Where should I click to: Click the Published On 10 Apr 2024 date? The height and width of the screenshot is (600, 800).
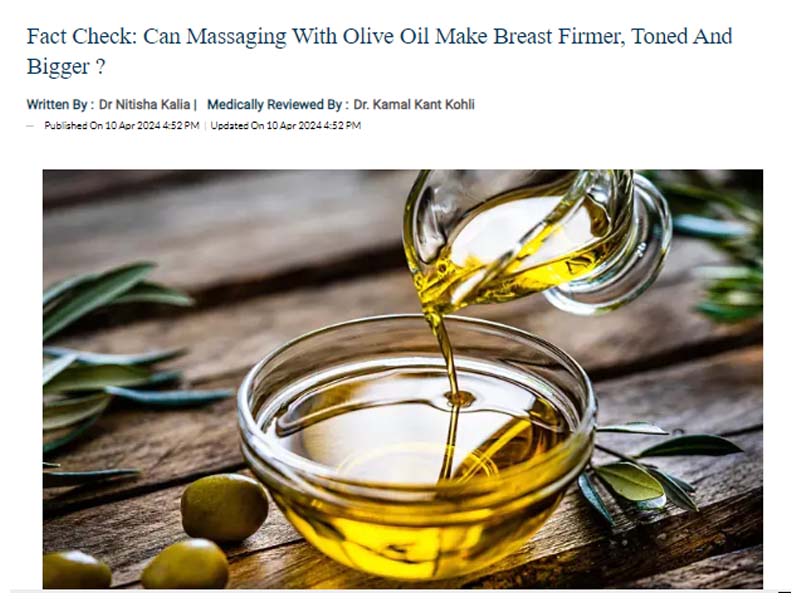121,126
